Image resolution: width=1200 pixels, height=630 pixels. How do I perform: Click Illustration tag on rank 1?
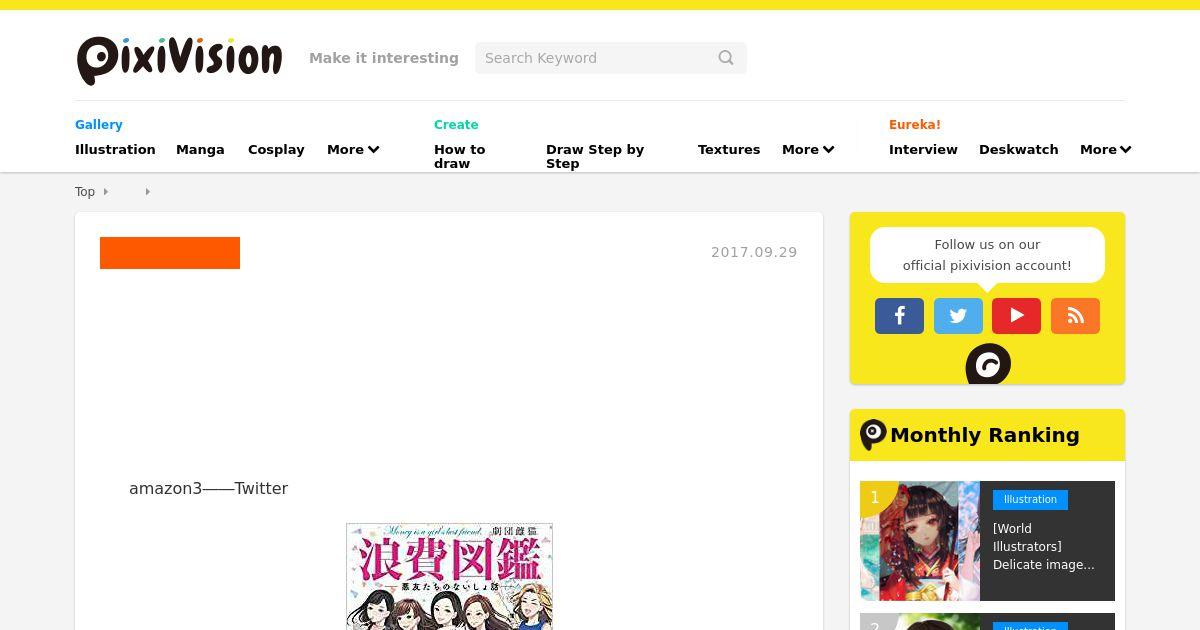(1030, 500)
